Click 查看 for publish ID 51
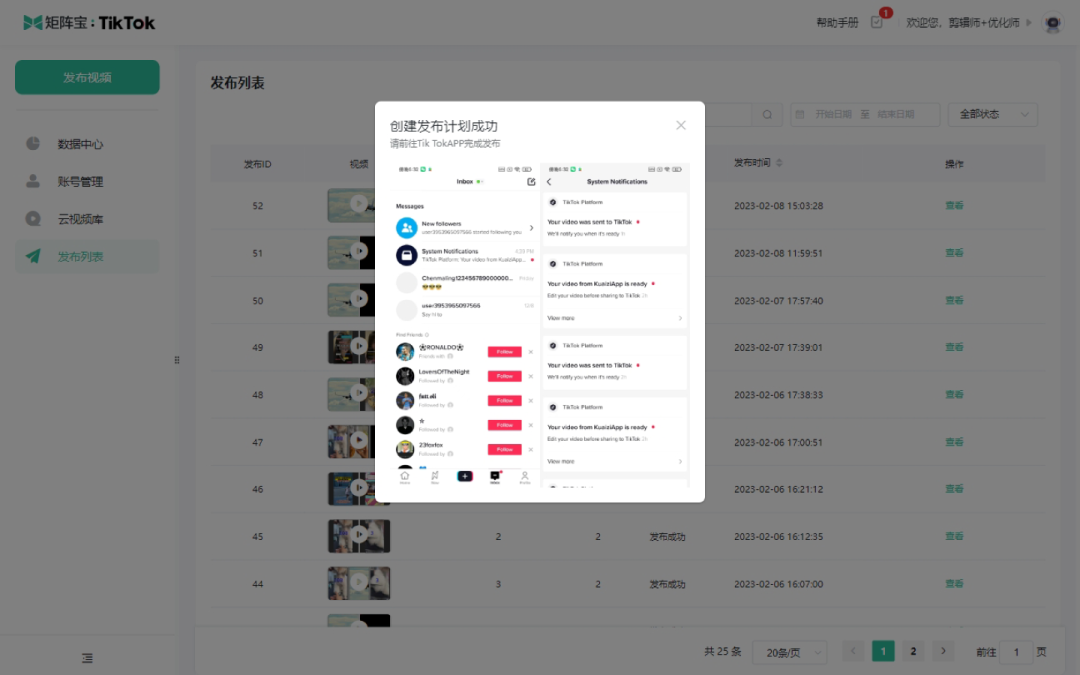The height and width of the screenshot is (675, 1080). (x=954, y=253)
